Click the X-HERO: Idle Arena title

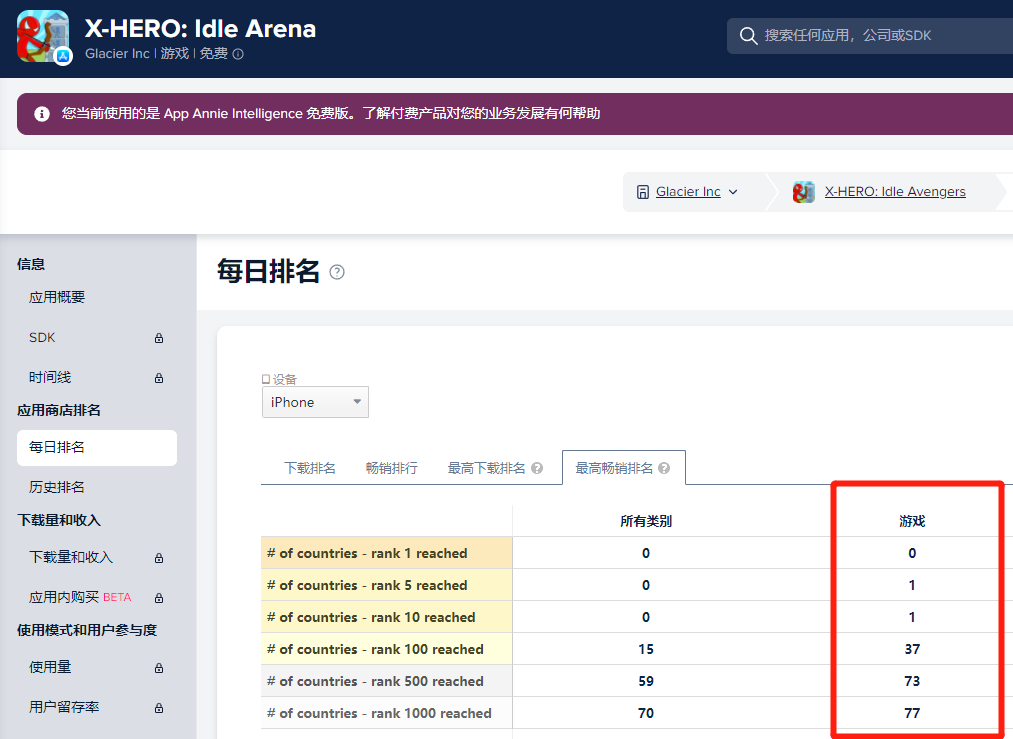pos(200,28)
